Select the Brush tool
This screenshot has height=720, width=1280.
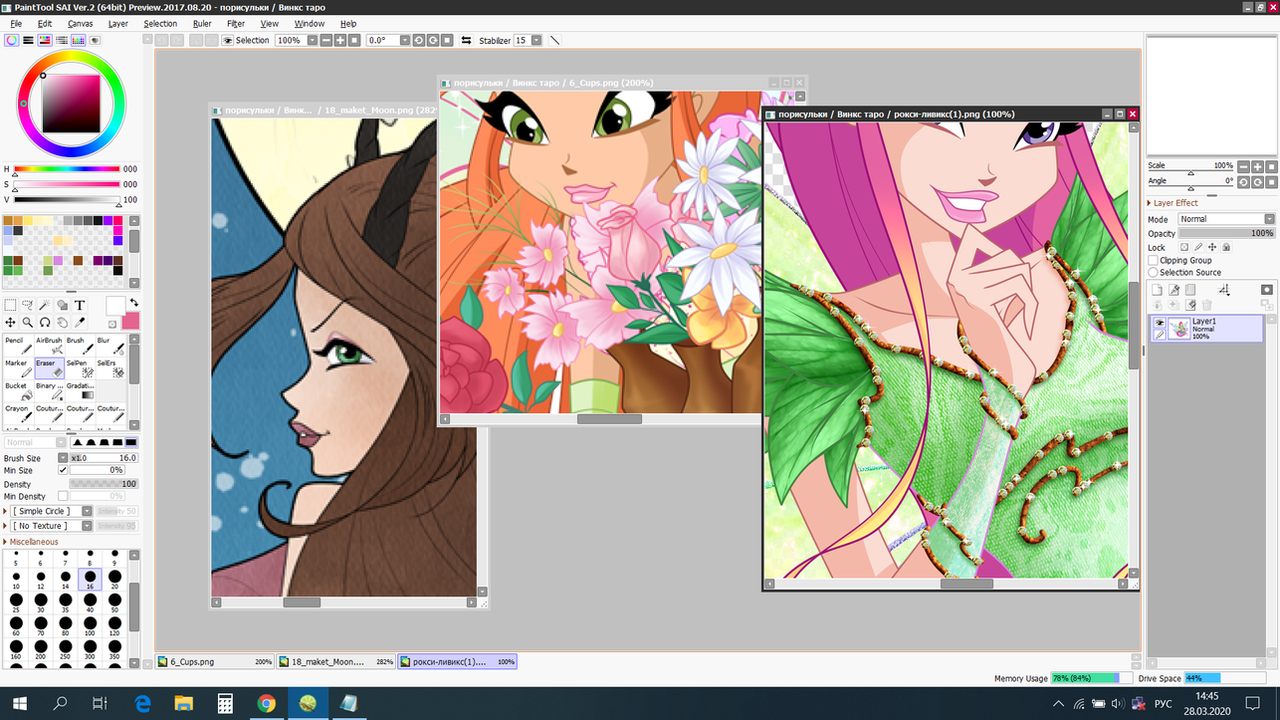(x=80, y=346)
